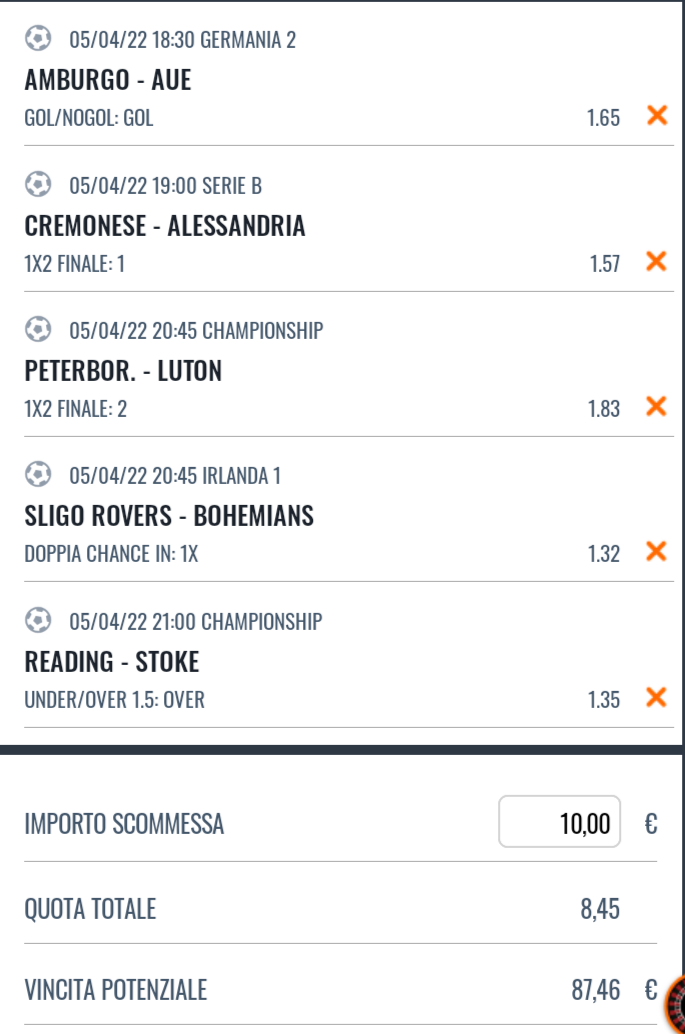Remove the Cremonese - Alessandria selection
Viewport: 685px width, 1034px height.
657,261
